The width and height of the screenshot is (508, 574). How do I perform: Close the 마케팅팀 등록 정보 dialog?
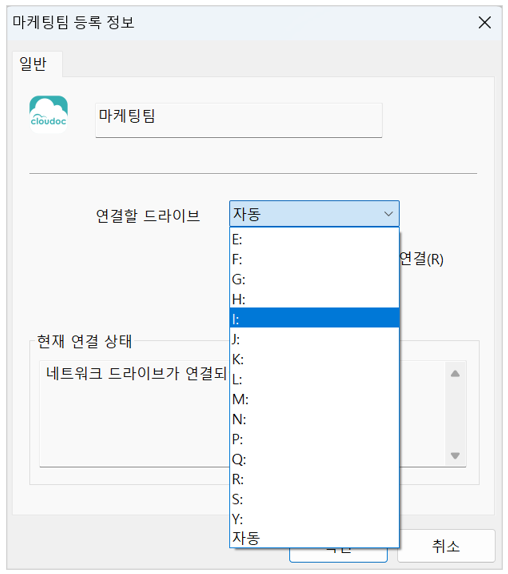pyautogui.click(x=485, y=23)
